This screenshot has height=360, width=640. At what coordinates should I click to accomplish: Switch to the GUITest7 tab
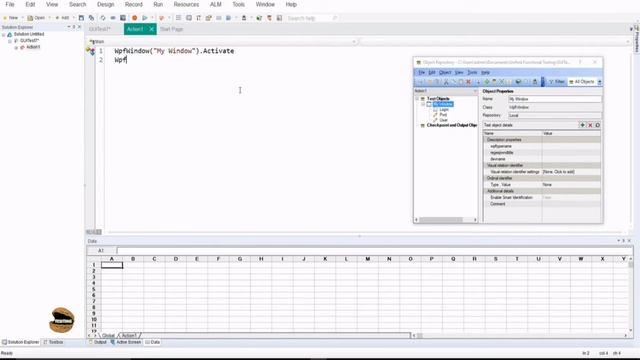pos(100,29)
